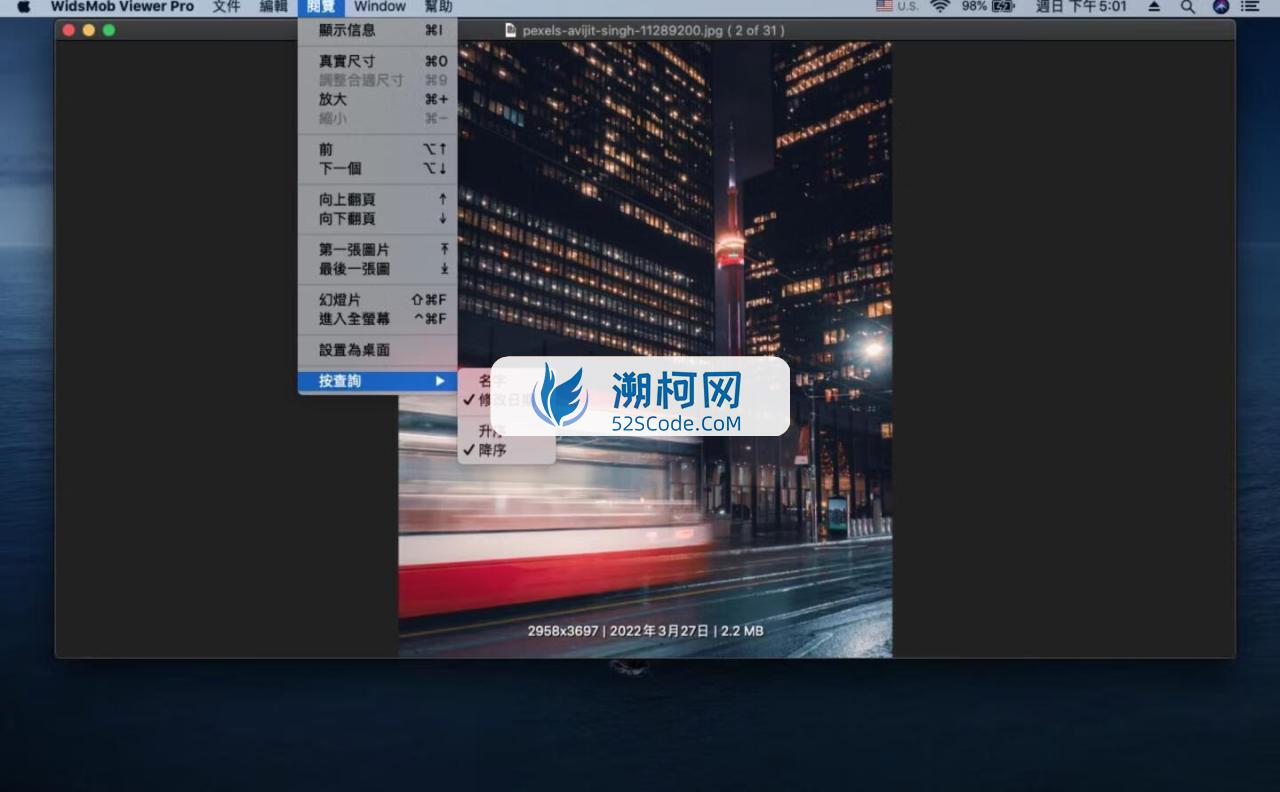This screenshot has height=792, width=1280.
Task: Open the Window menu
Action: coord(379,6)
